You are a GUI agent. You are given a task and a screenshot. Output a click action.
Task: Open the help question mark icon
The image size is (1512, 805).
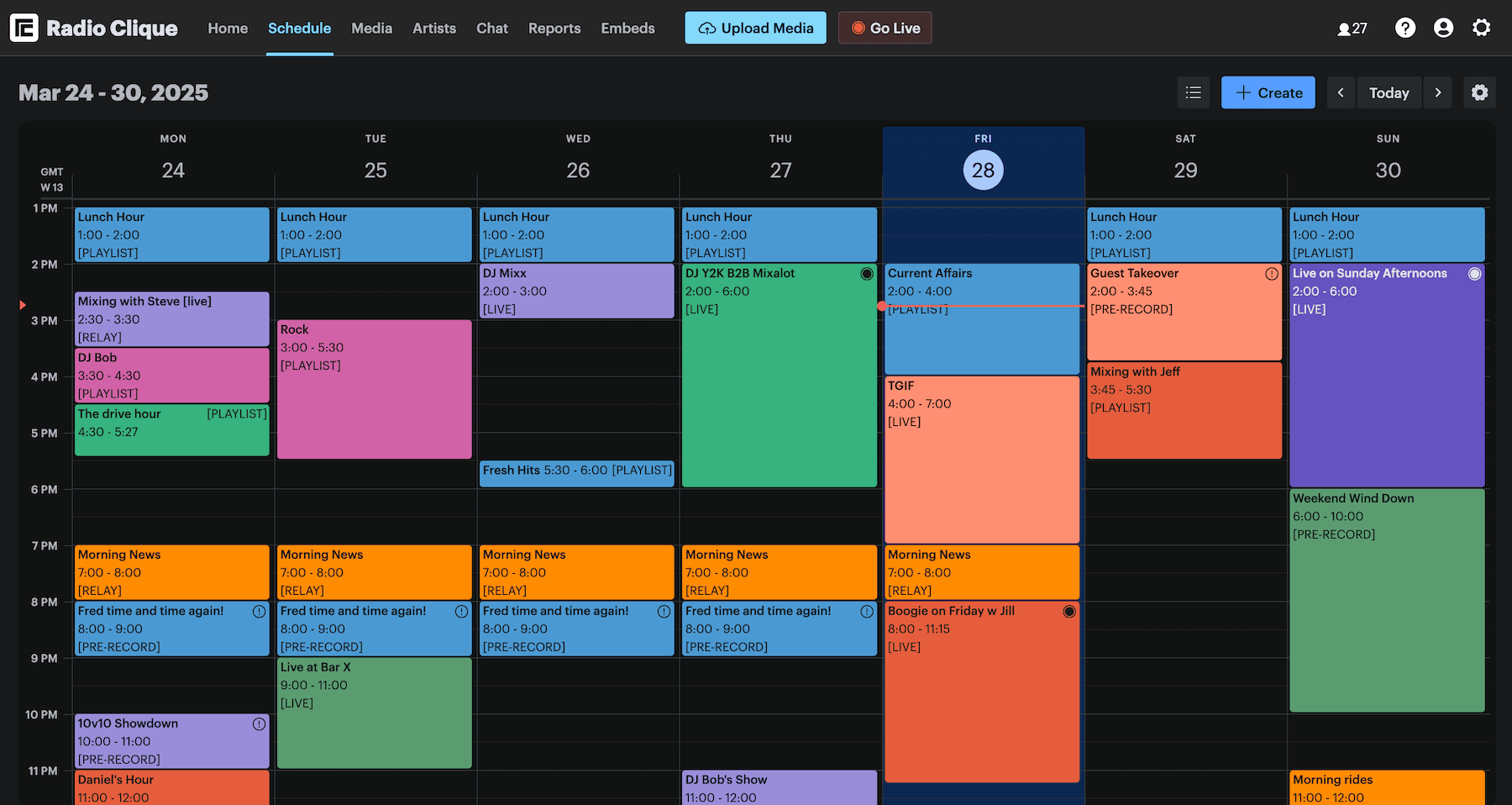point(1405,28)
